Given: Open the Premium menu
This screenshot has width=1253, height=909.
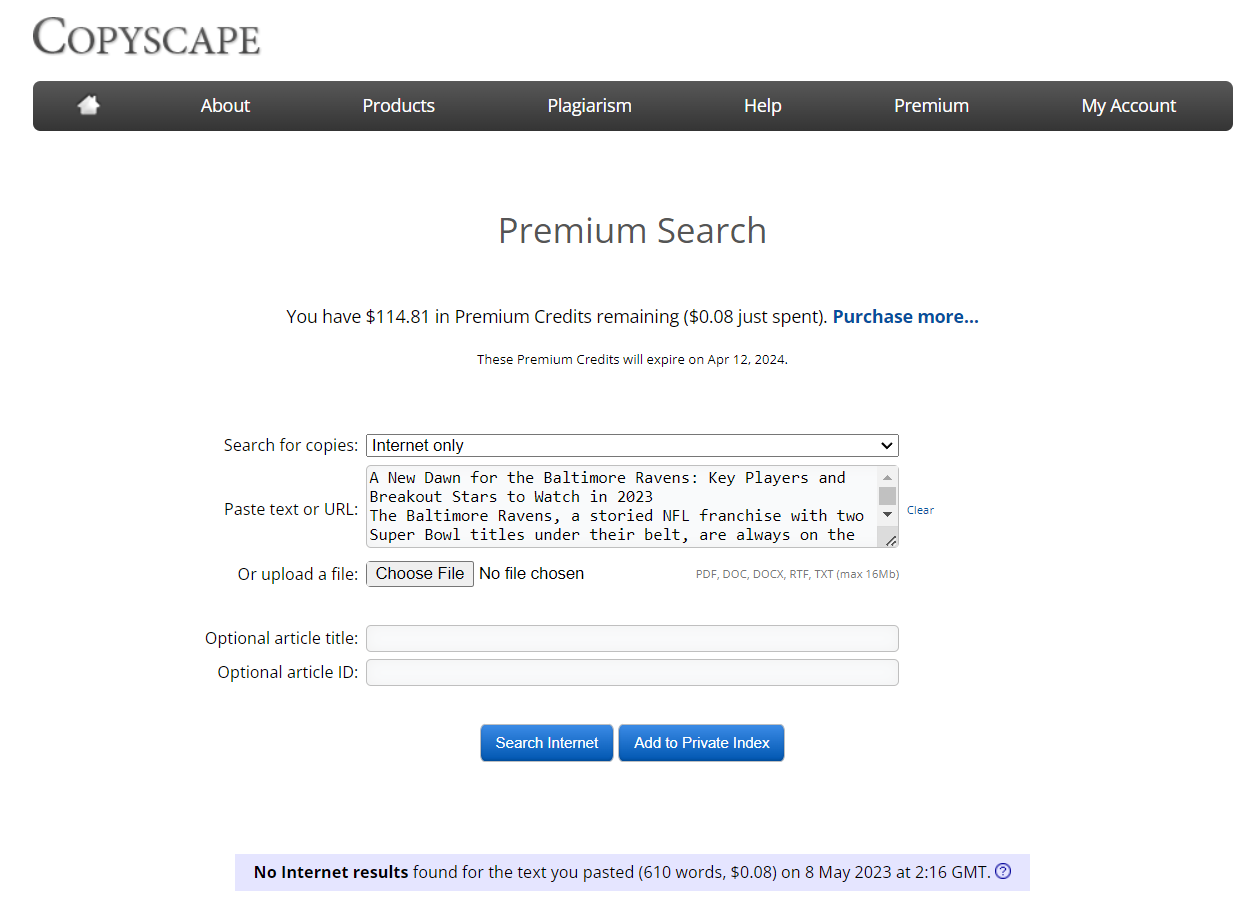Looking at the screenshot, I should (x=931, y=105).
